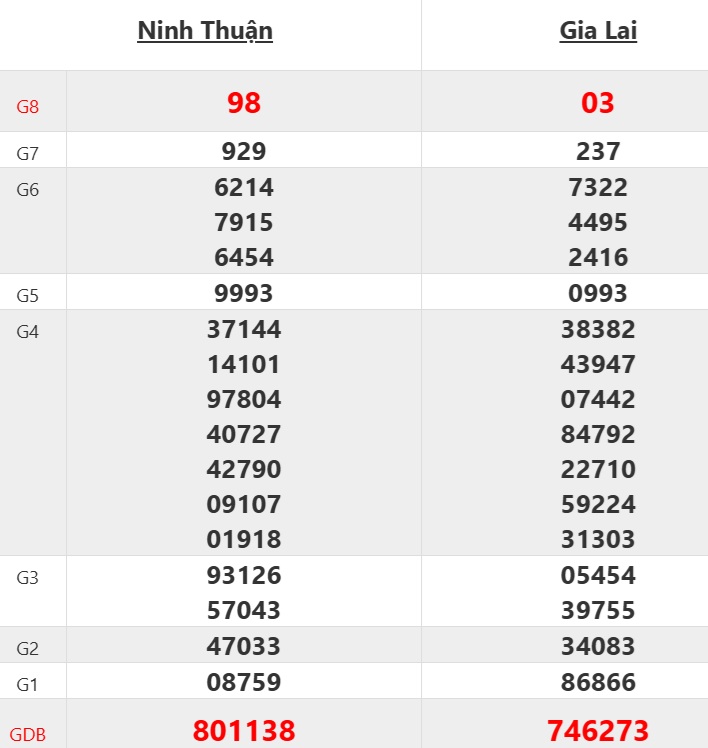Select G4 number 22710
Screen dimensions: 708x748
598,470
